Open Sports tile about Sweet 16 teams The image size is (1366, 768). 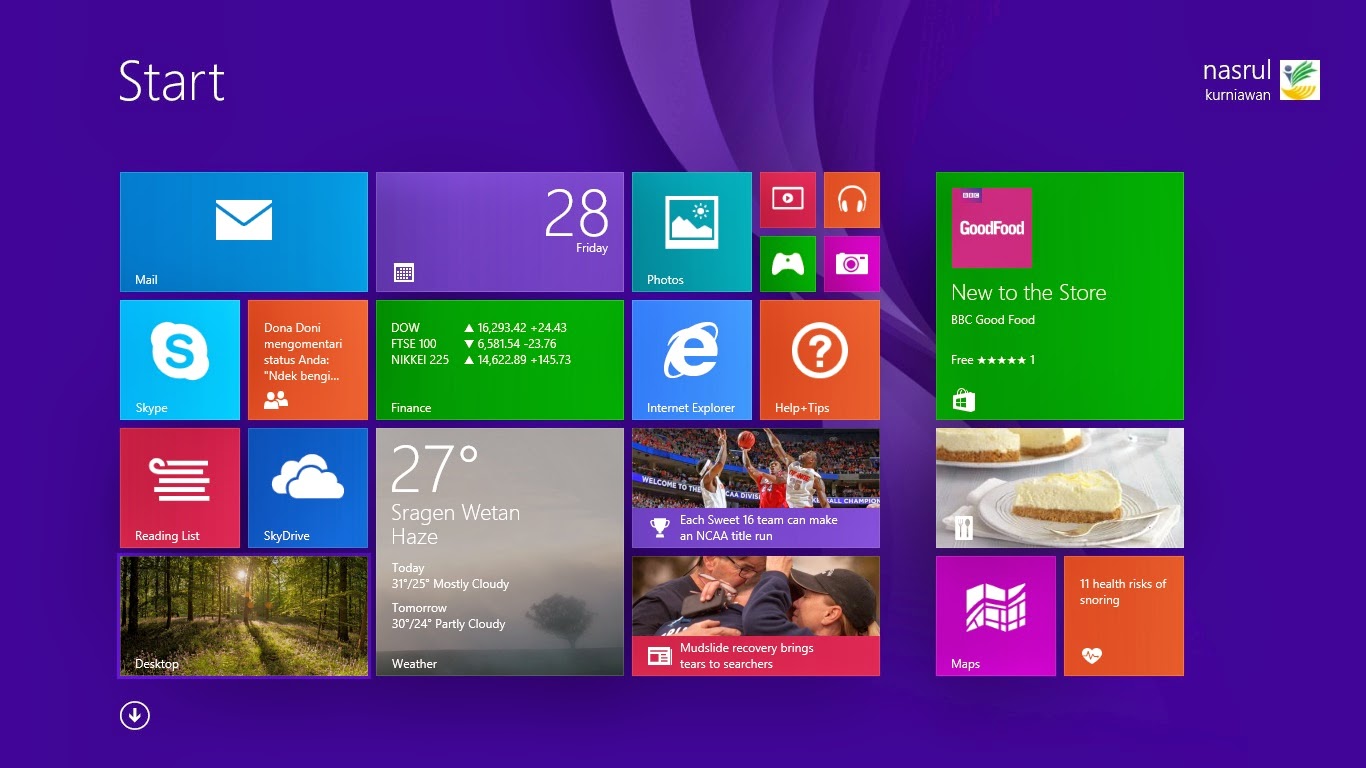(756, 488)
